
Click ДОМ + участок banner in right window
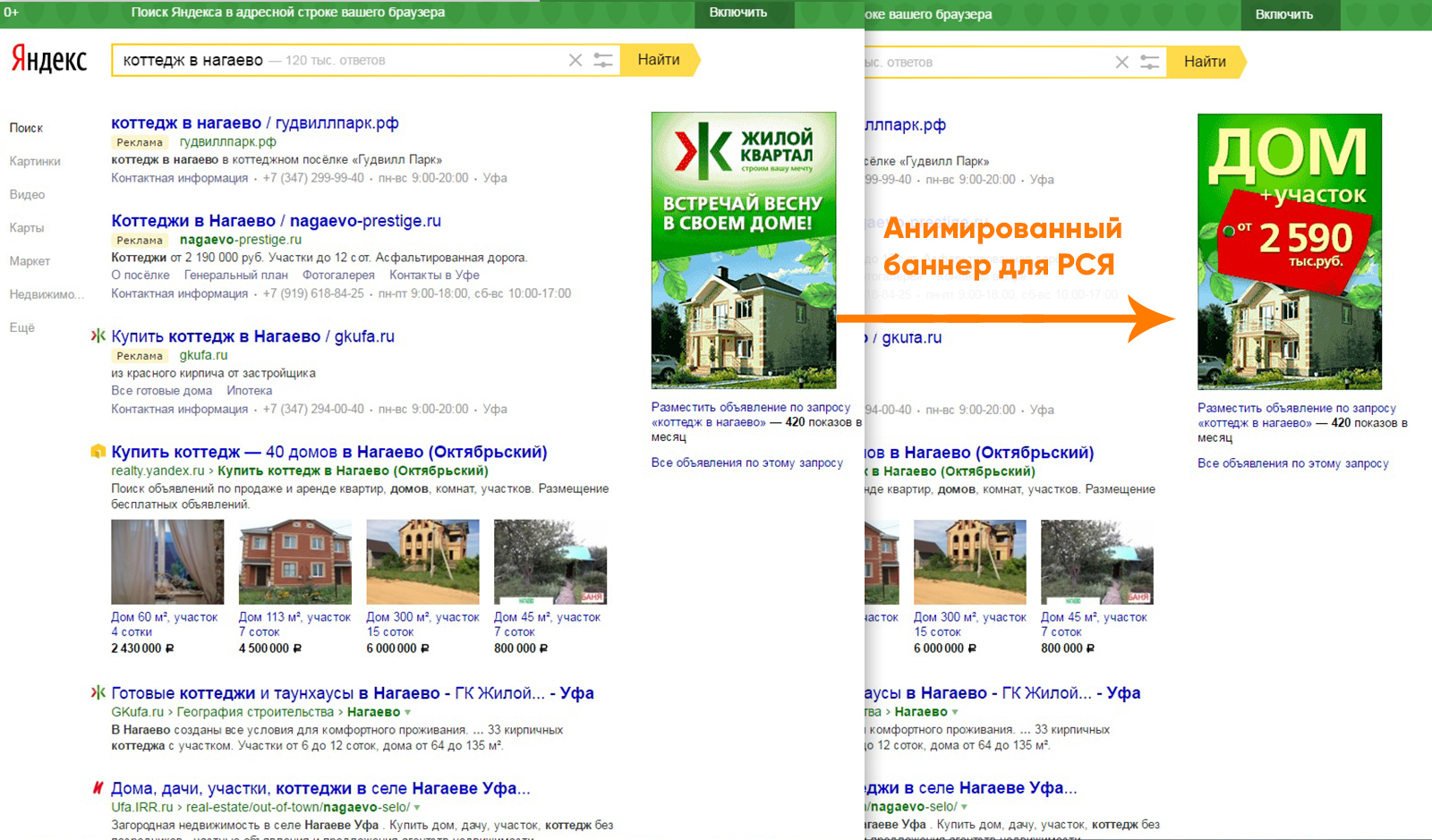click(1290, 251)
